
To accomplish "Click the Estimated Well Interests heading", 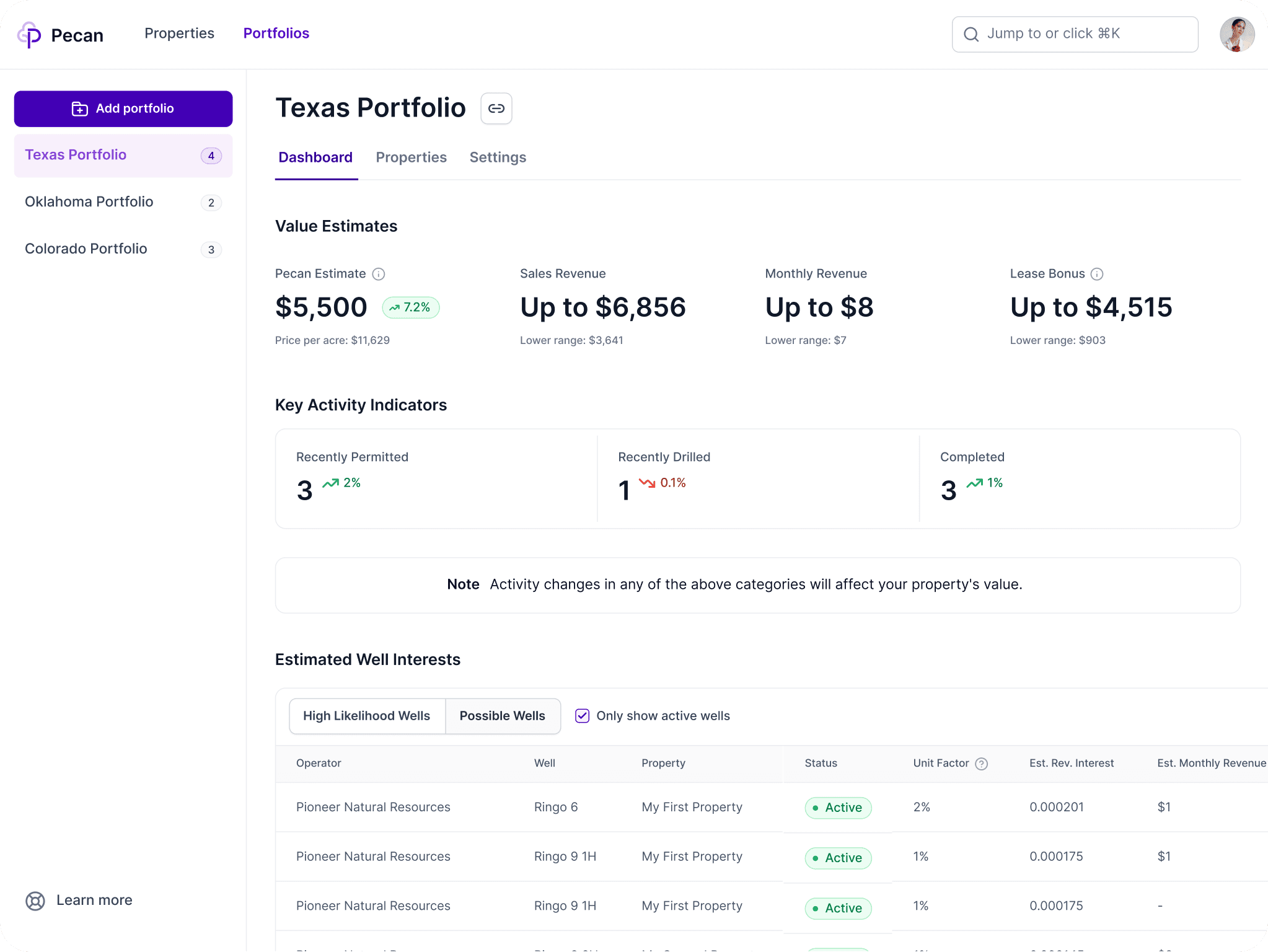I will point(368,659).
